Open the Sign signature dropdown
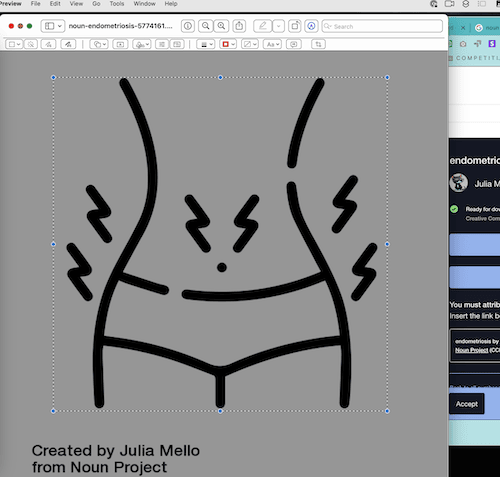Screen dimensions: 500x477 coord(142,44)
